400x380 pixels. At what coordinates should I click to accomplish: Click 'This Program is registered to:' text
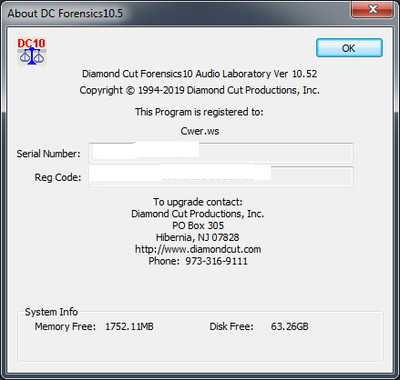(199, 112)
